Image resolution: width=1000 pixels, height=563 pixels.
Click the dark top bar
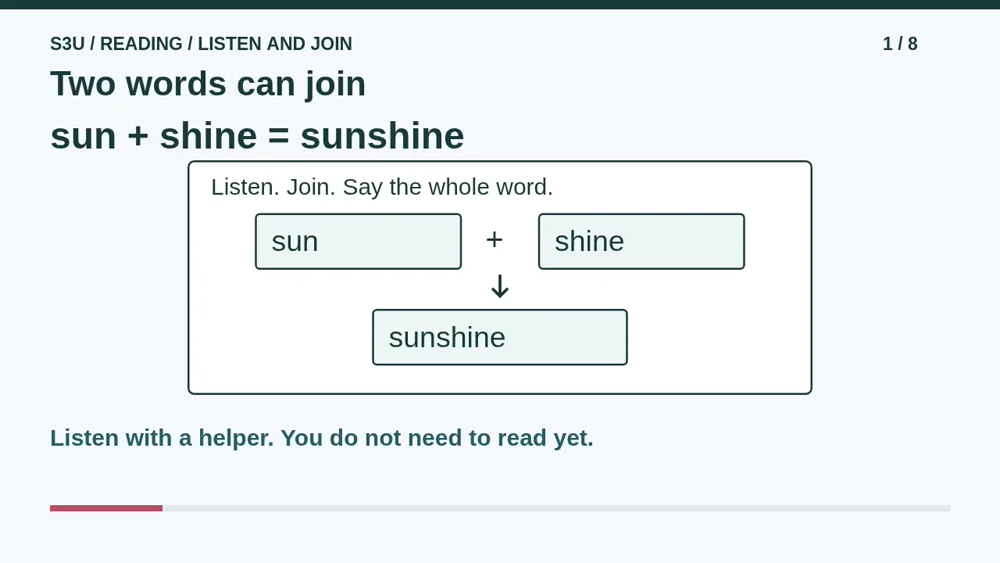tap(500, 4)
